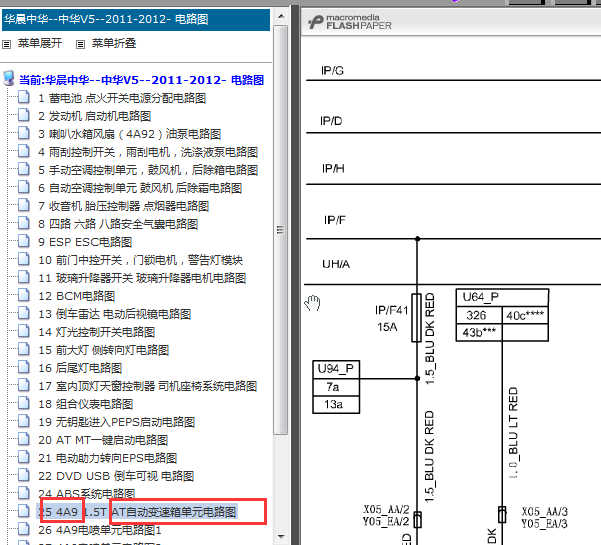Open 13 倒车雷达 电动后视镜电路图

tap(114, 314)
